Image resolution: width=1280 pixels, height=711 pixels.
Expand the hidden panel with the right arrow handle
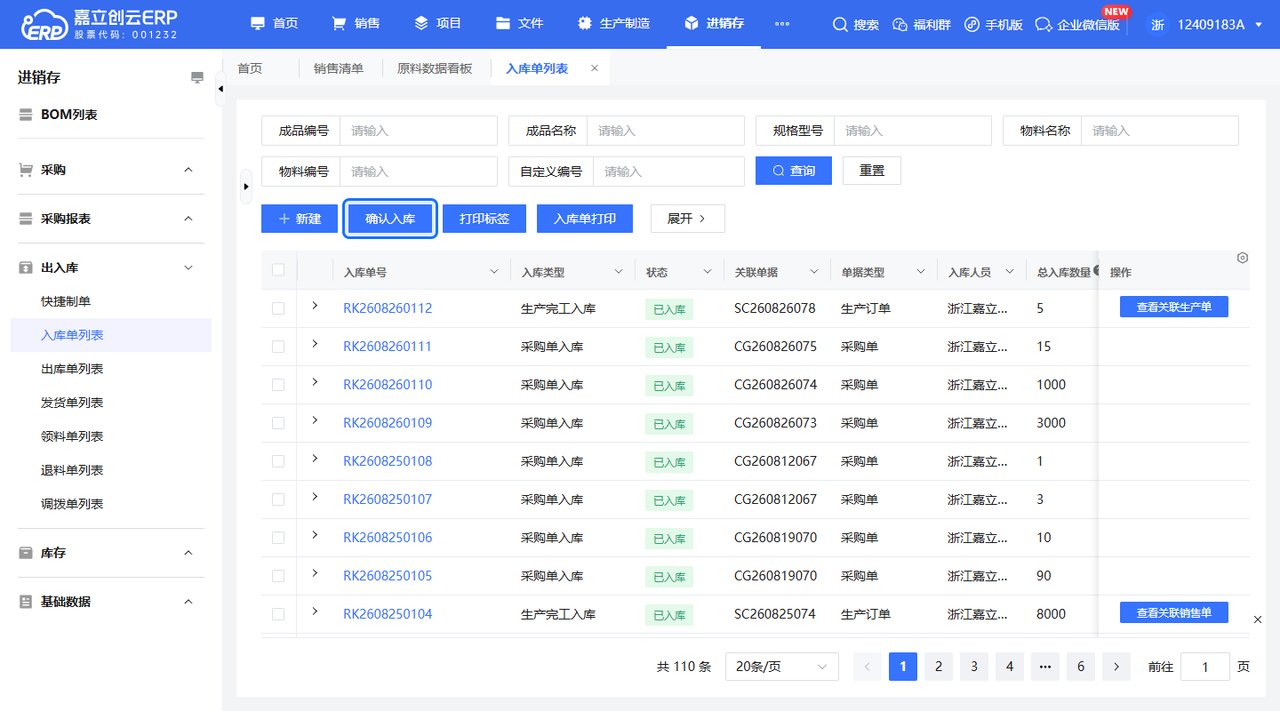246,186
